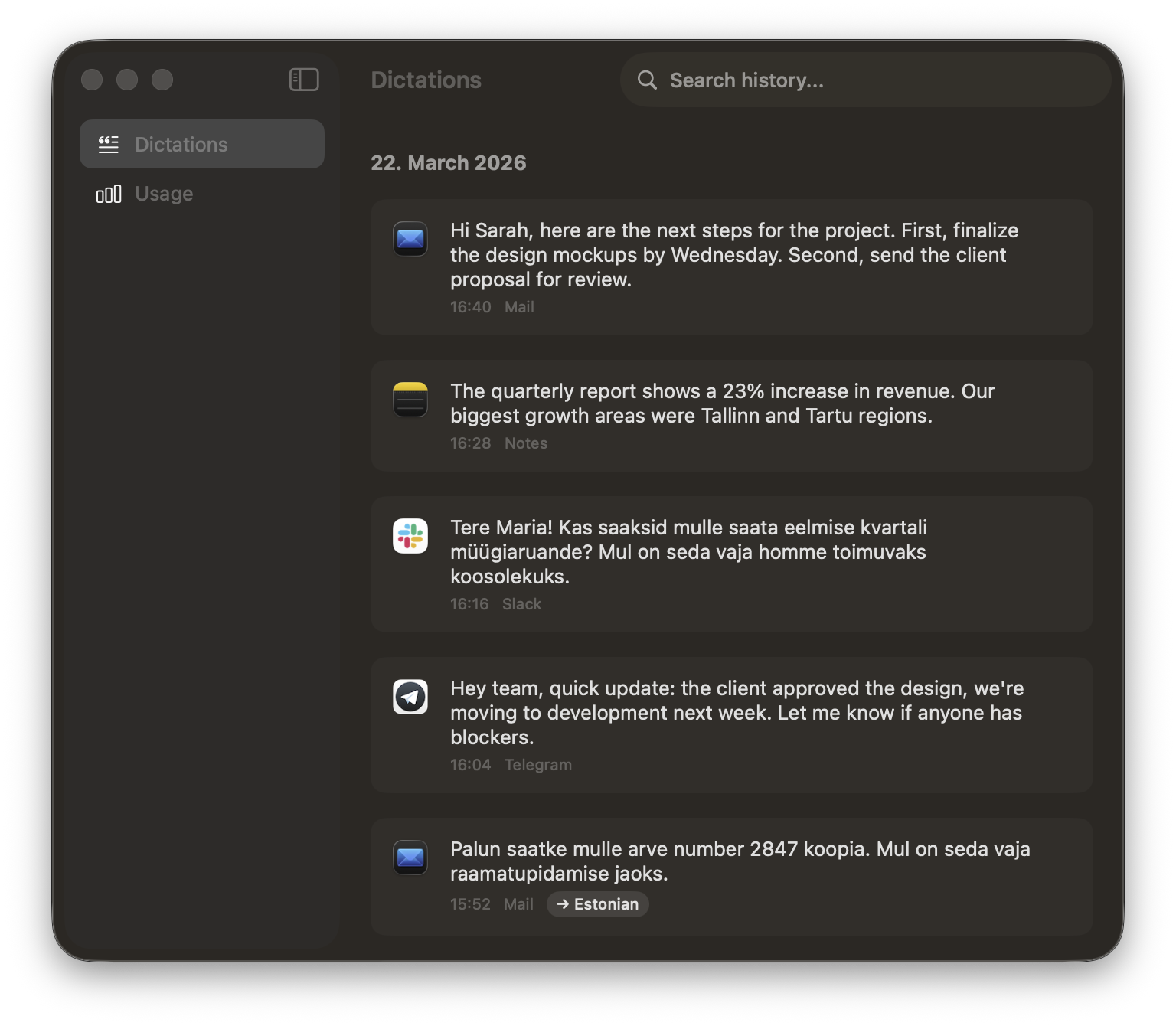Click the Mail label beside 15:52
This screenshot has width=1176, height=1026.
[518, 904]
